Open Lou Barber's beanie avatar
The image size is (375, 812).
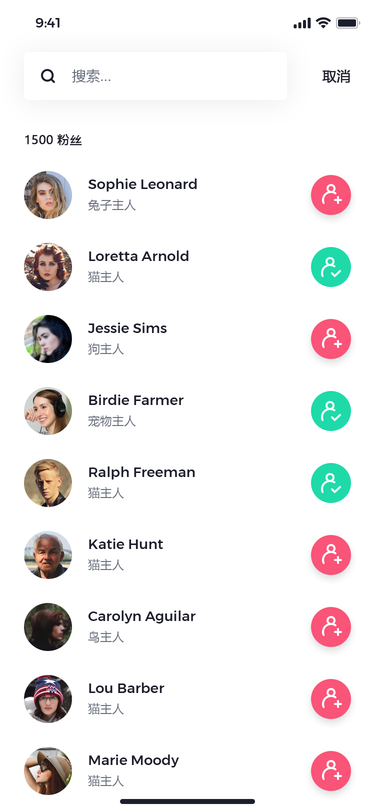click(48, 699)
